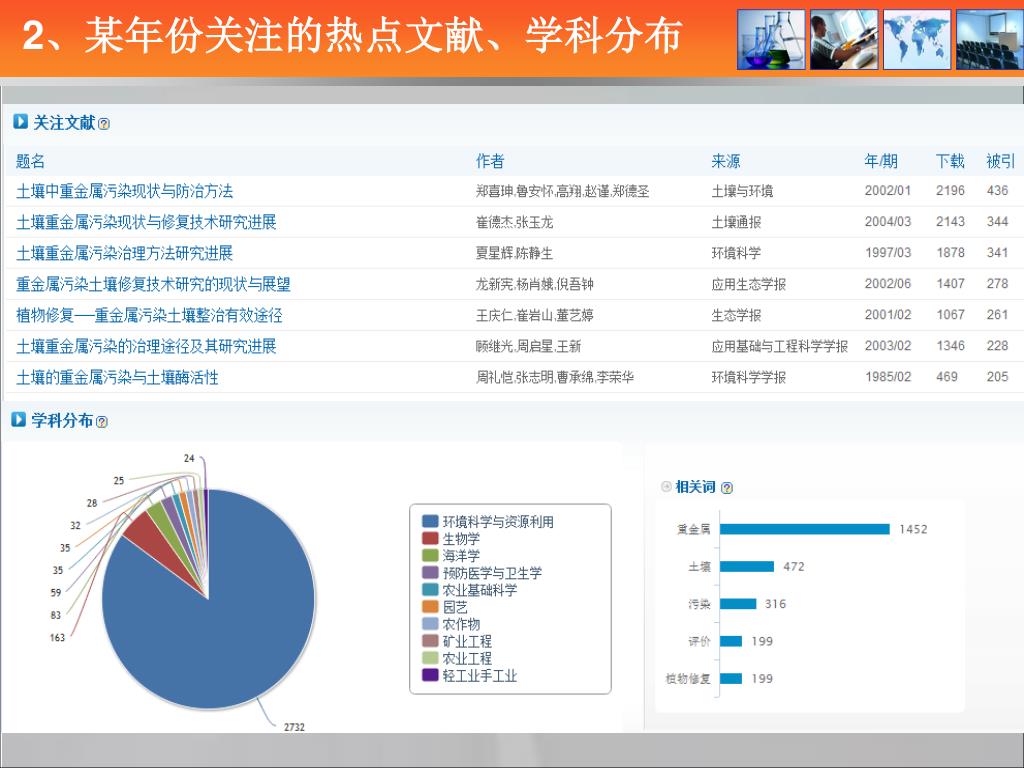Sort table by 年/期 column header
Viewport: 1024px width, 768px height.
(881, 161)
